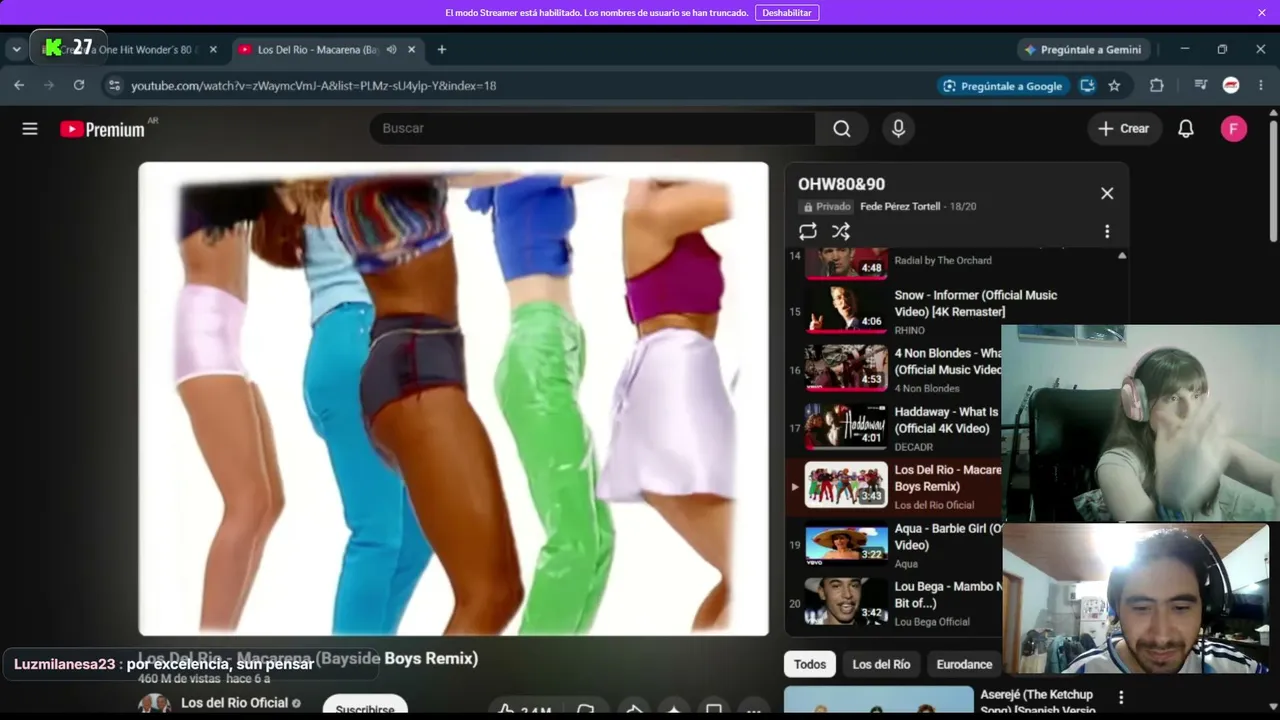Mute the Macarena tab audio icon
The width and height of the screenshot is (1280, 720).
[392, 49]
